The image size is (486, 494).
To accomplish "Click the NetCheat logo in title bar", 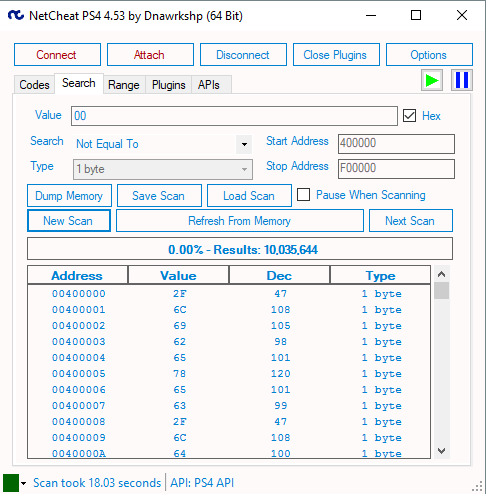I will pyautogui.click(x=16, y=15).
